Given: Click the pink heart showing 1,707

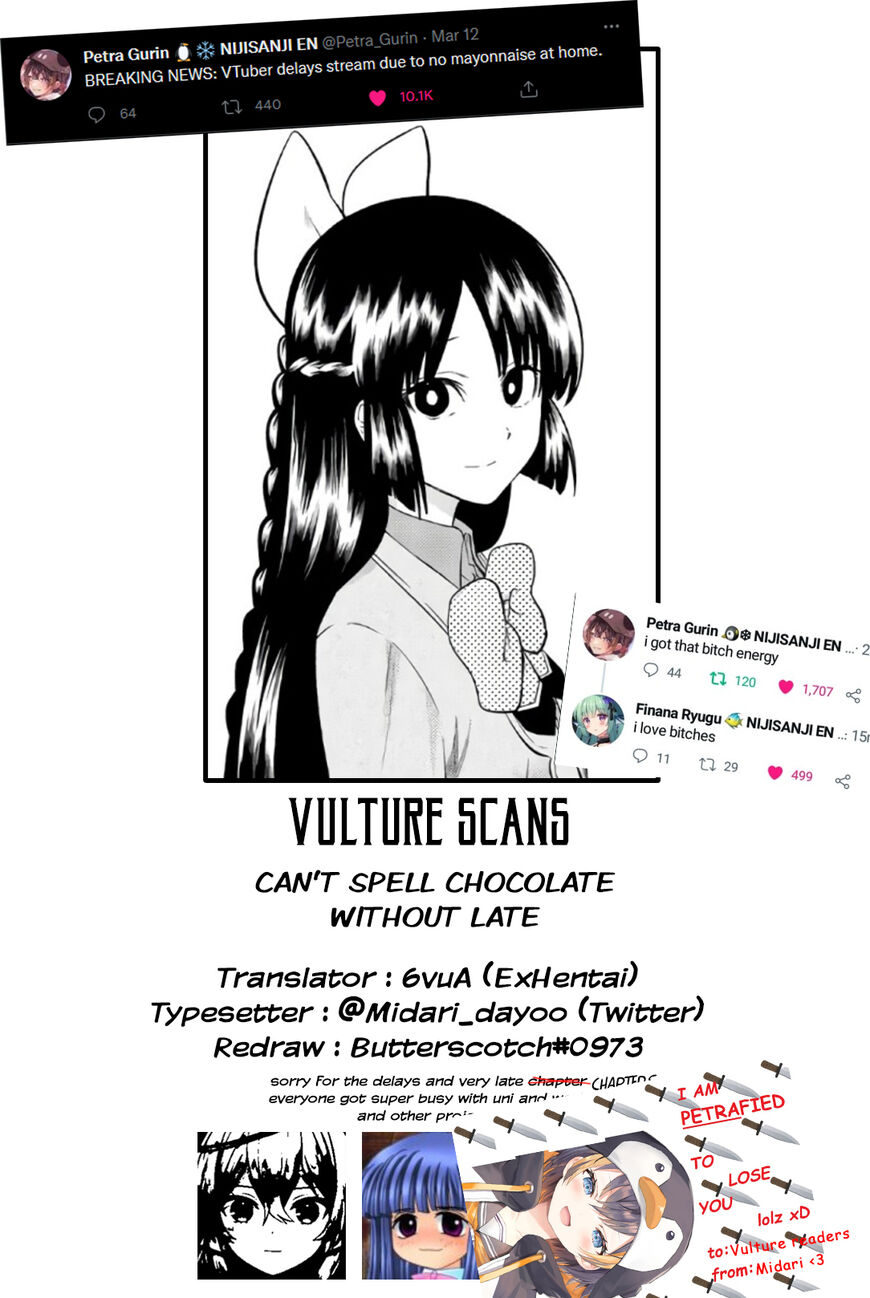Looking at the screenshot, I should [786, 687].
